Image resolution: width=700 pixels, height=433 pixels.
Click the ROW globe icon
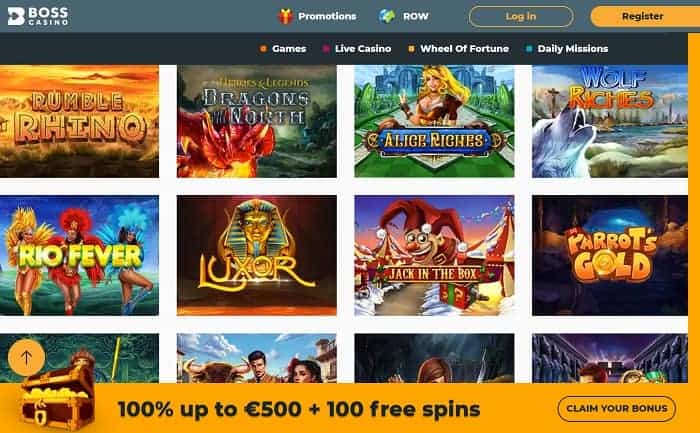coord(387,17)
